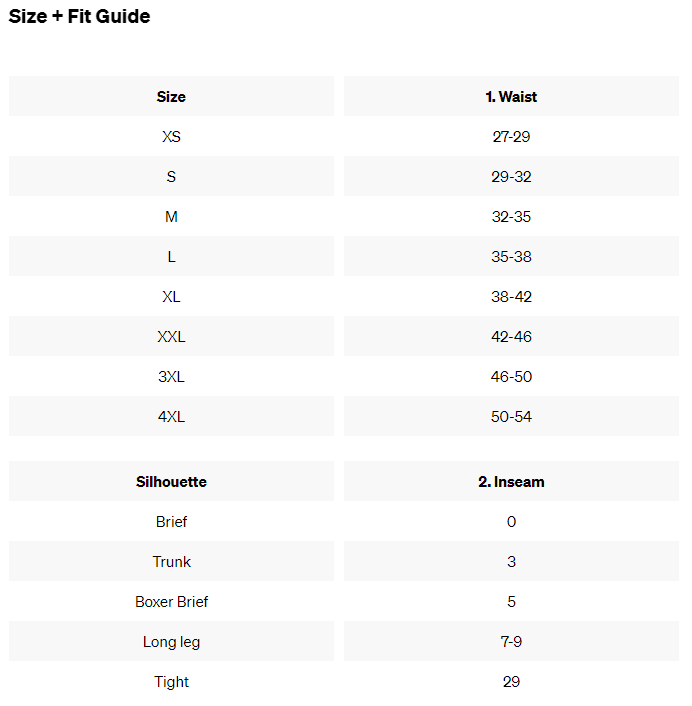
Task: Click the Size + Fit Guide heading
Action: click(x=79, y=16)
